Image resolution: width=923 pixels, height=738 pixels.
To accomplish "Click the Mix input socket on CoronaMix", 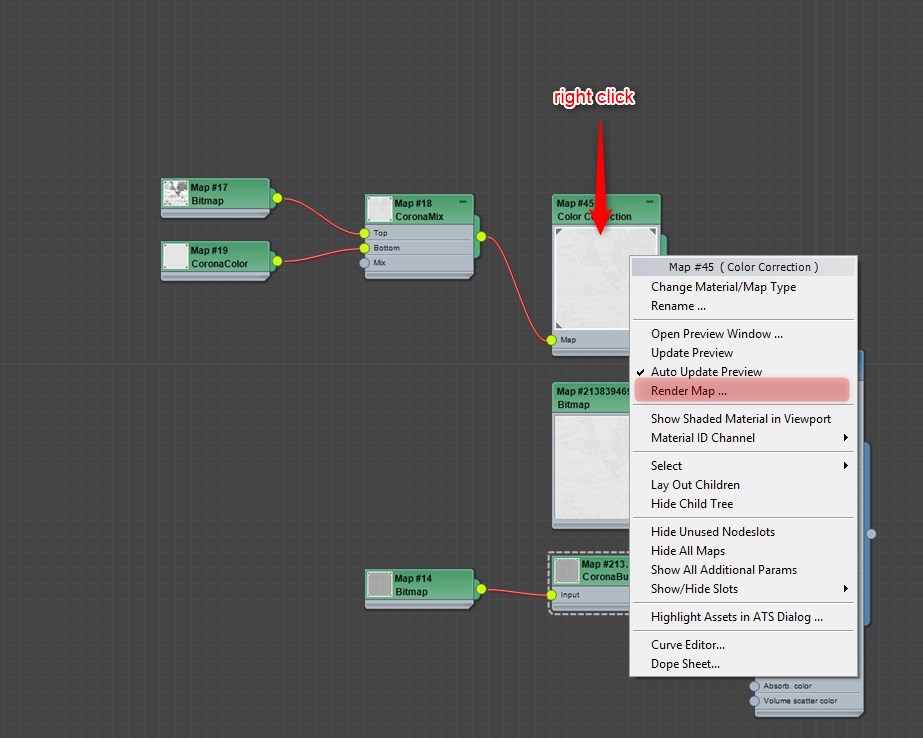I will point(364,263).
